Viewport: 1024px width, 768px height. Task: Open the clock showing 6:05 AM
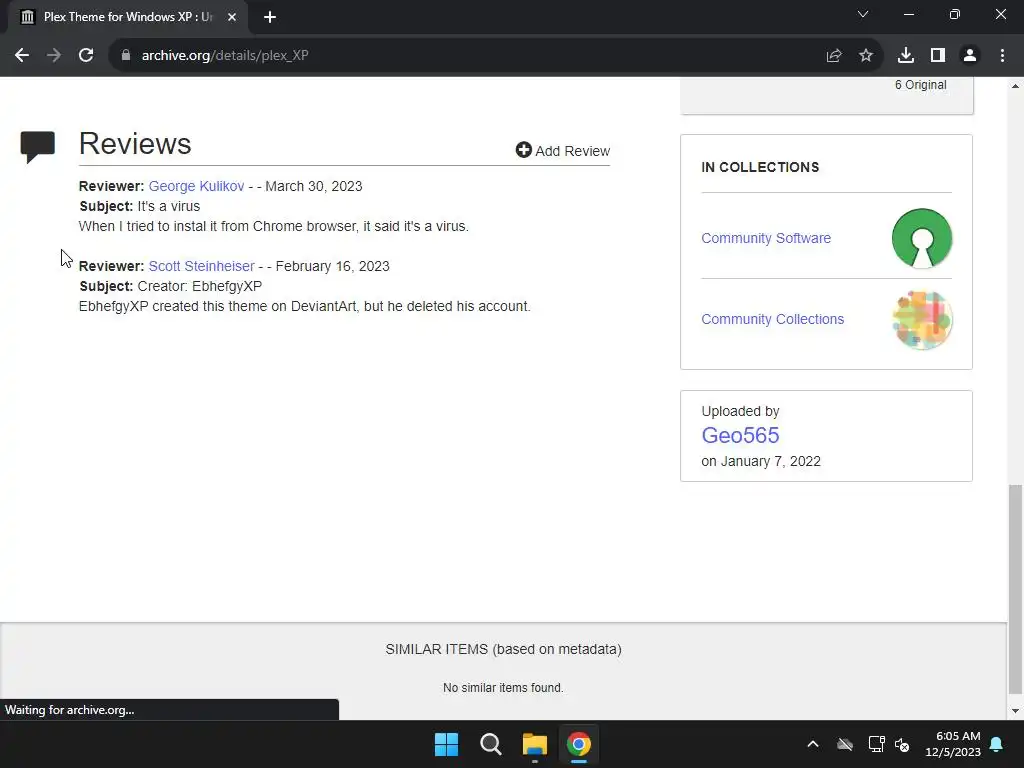coord(953,744)
